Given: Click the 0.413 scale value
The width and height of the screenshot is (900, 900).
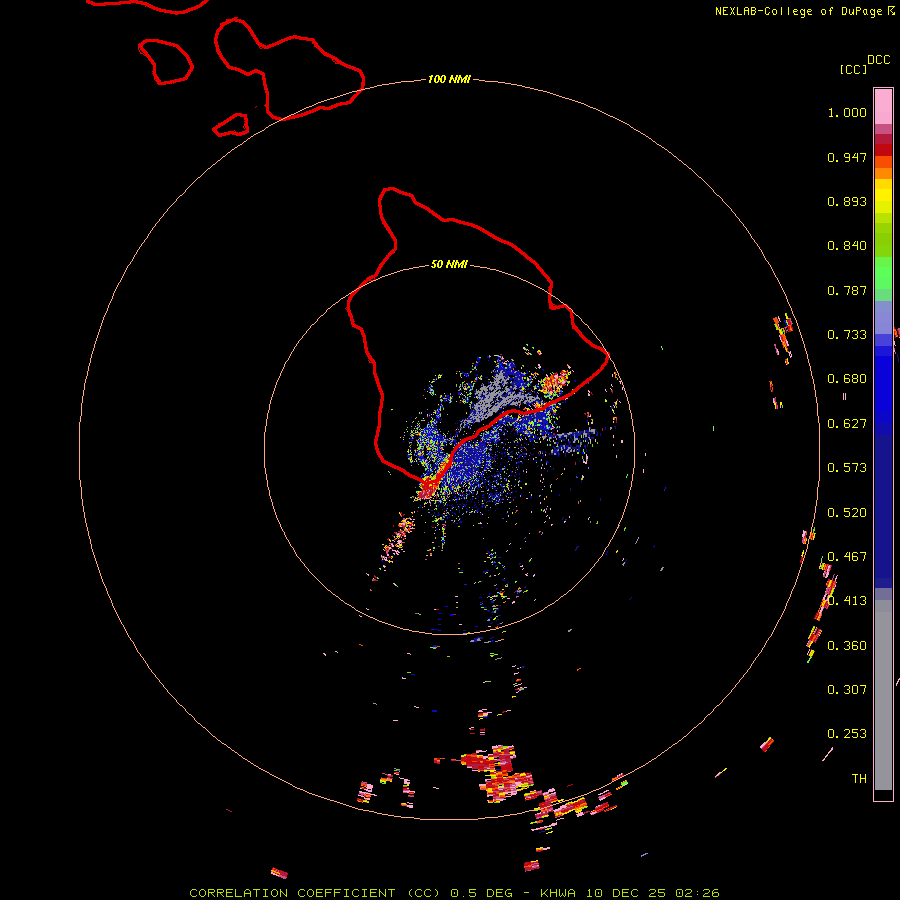Looking at the screenshot, I should [x=847, y=601].
